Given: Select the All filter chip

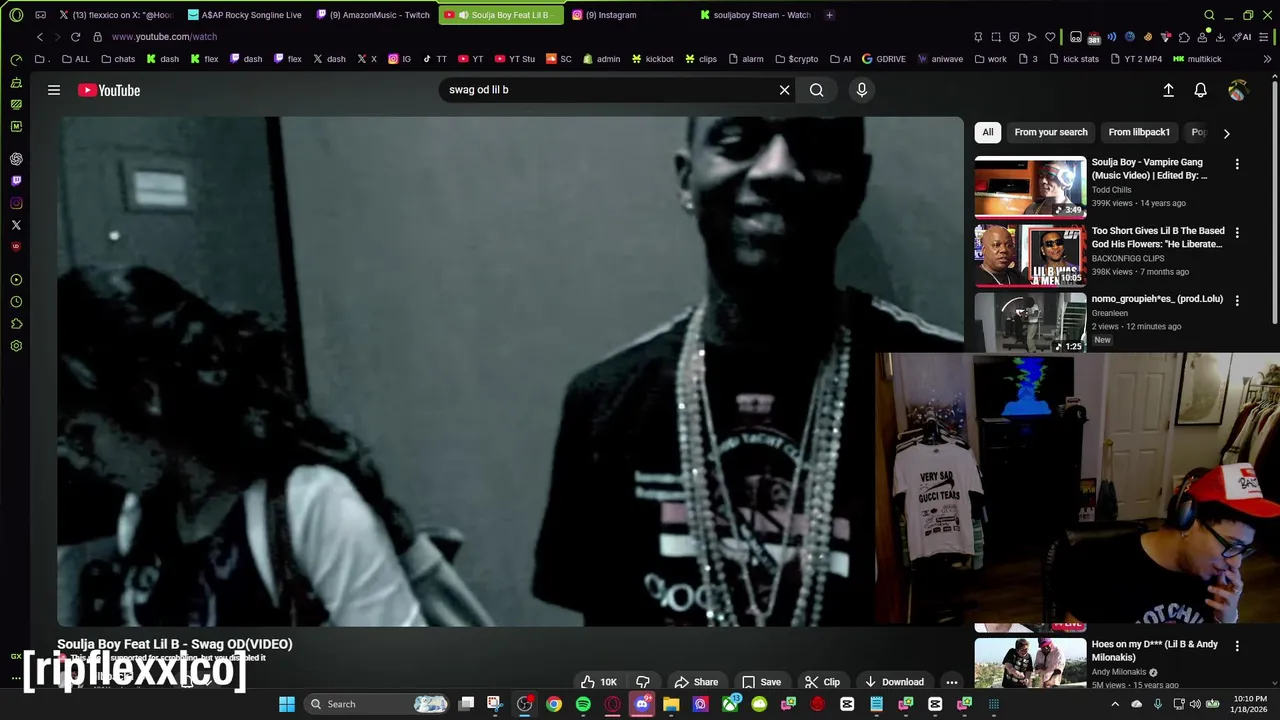Looking at the screenshot, I should pos(988,132).
